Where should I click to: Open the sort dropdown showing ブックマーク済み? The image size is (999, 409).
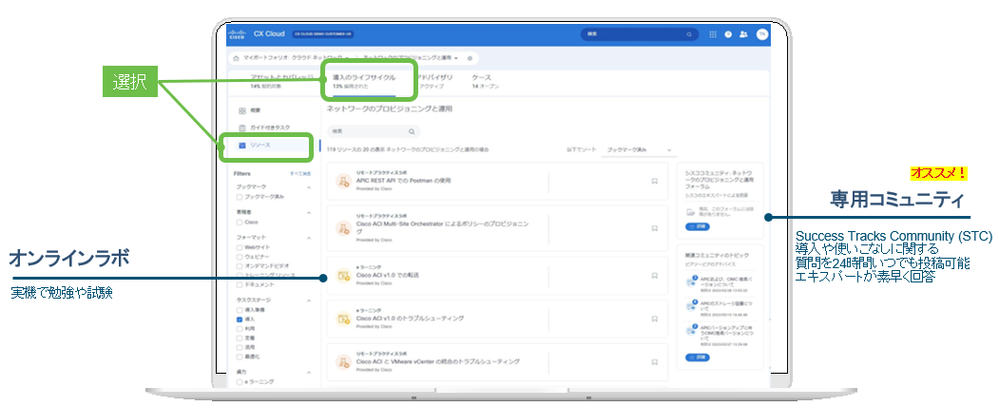638,149
